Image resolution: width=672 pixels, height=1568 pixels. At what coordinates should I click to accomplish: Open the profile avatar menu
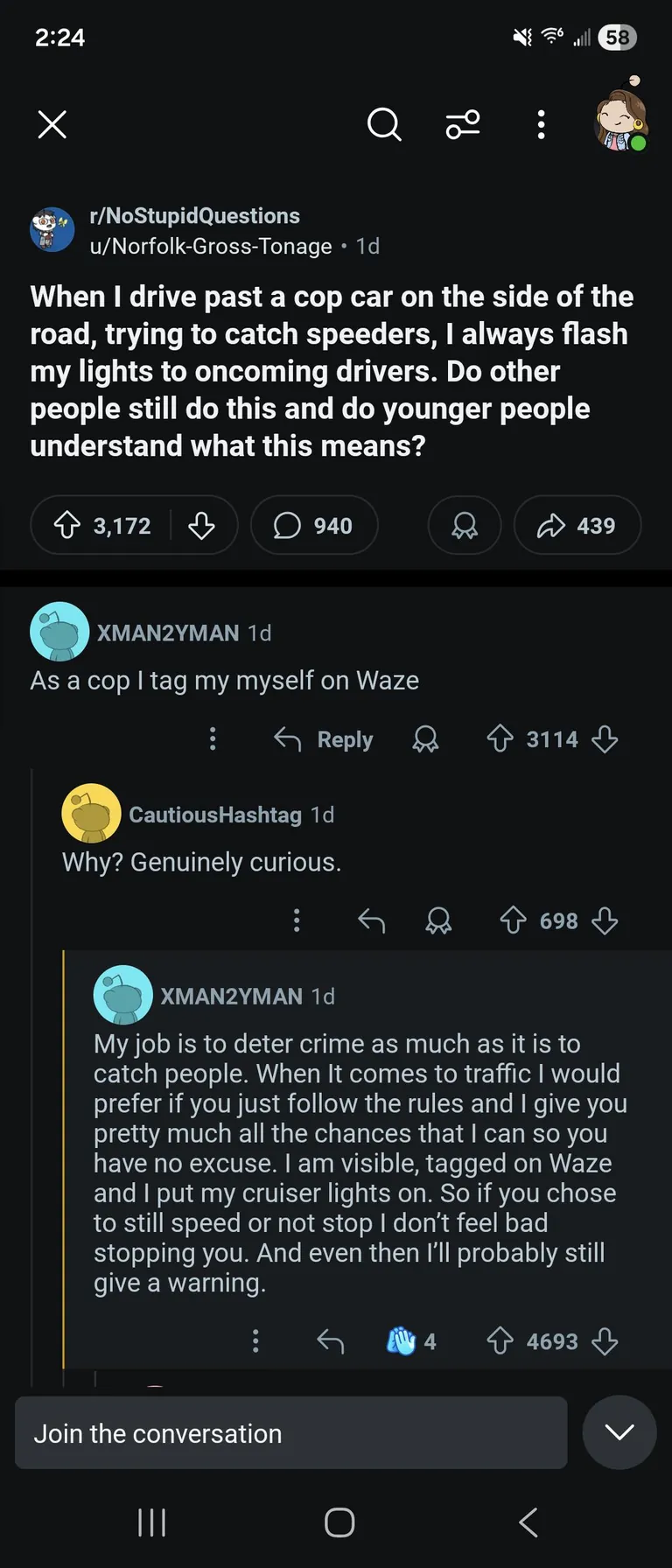pos(621,121)
